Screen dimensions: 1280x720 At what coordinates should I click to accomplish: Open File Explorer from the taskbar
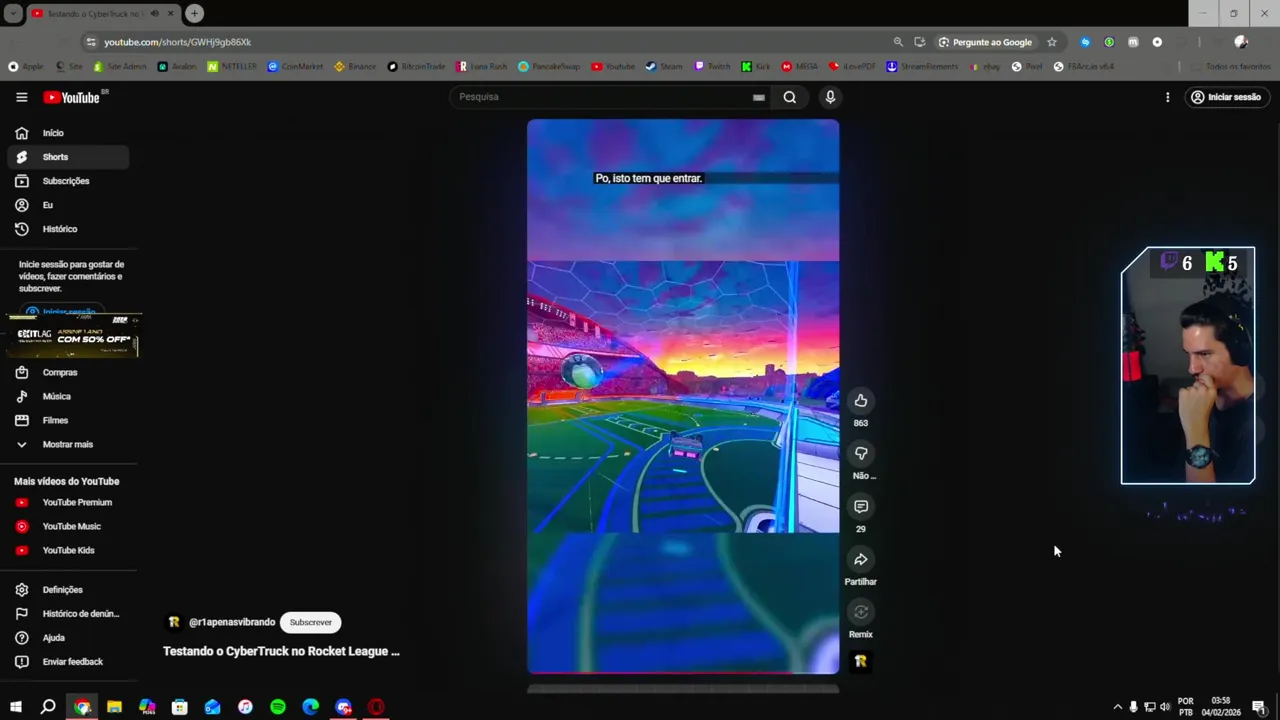point(114,707)
